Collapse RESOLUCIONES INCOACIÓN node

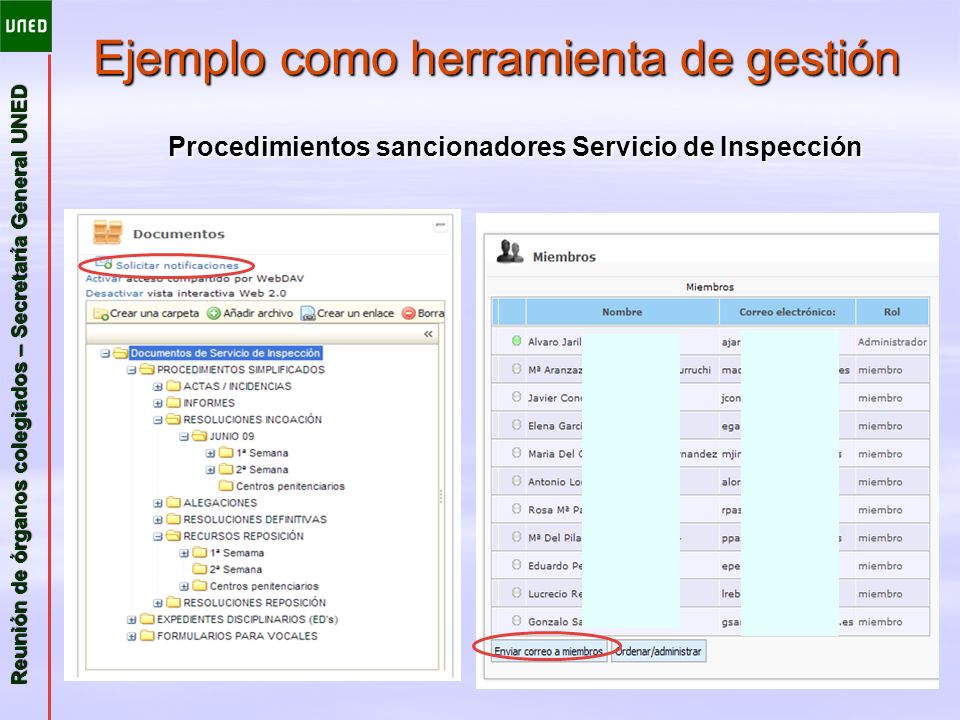tap(157, 420)
